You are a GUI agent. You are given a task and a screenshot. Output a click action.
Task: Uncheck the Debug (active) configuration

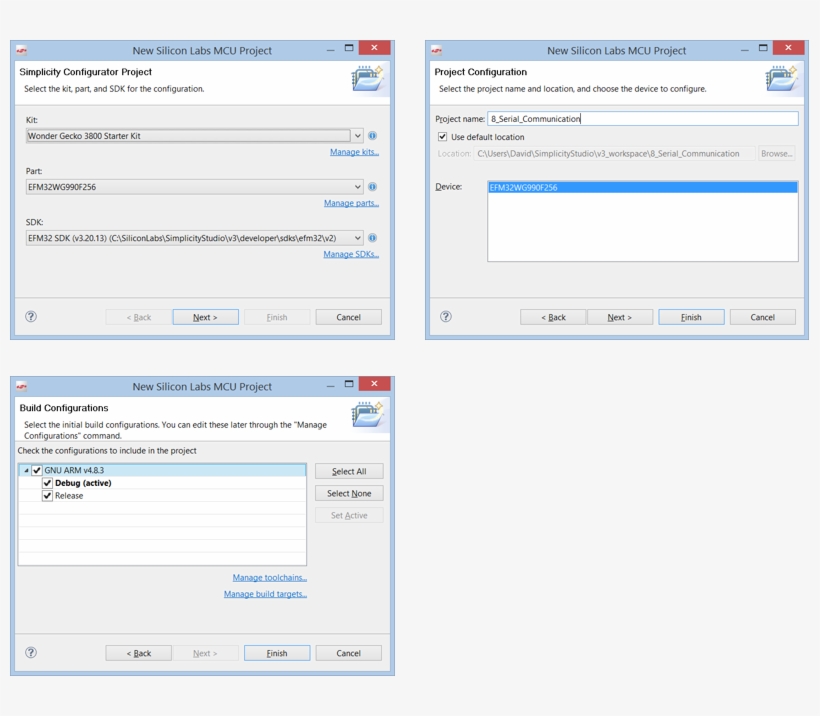point(48,483)
